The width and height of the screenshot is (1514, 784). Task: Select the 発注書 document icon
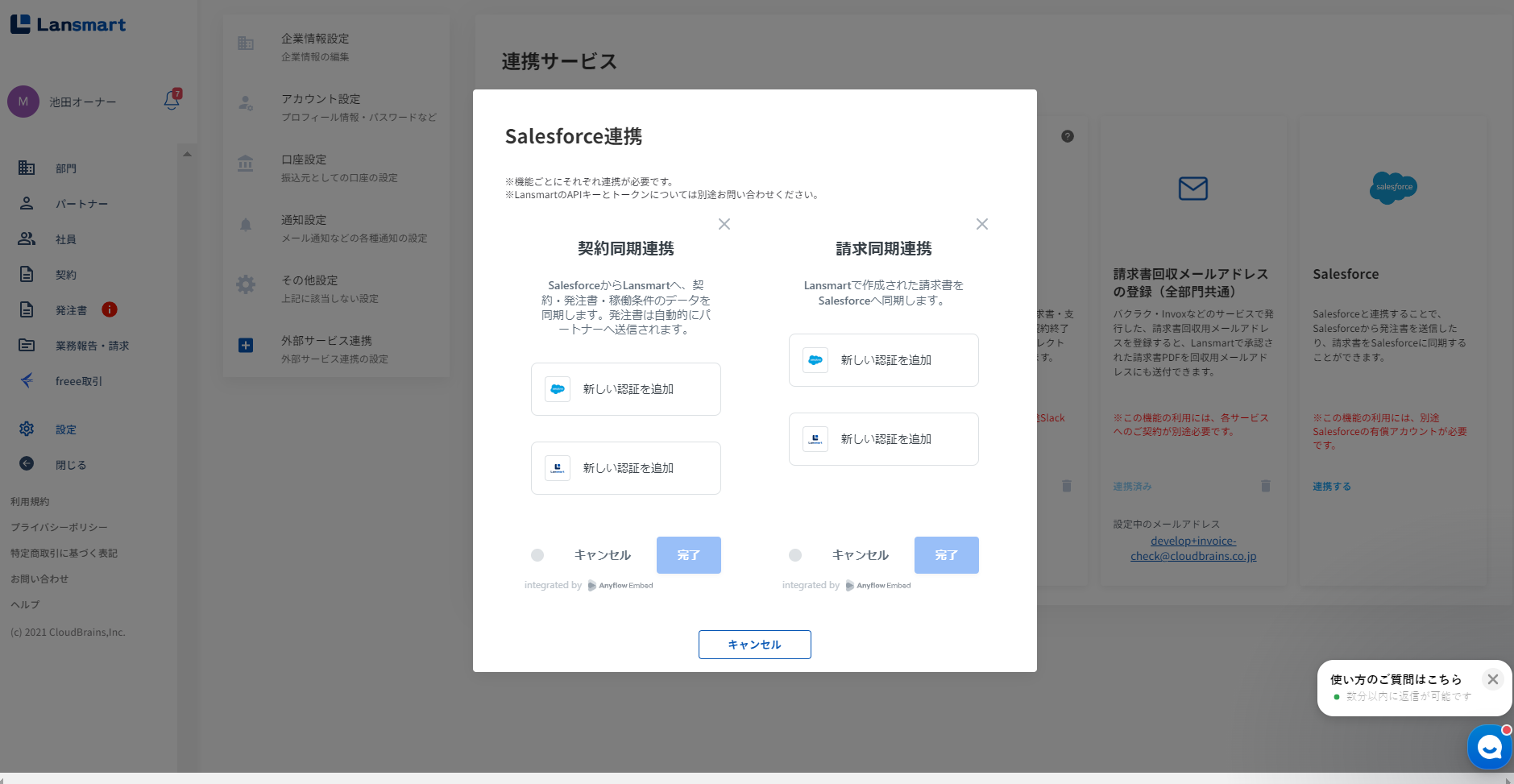27,309
